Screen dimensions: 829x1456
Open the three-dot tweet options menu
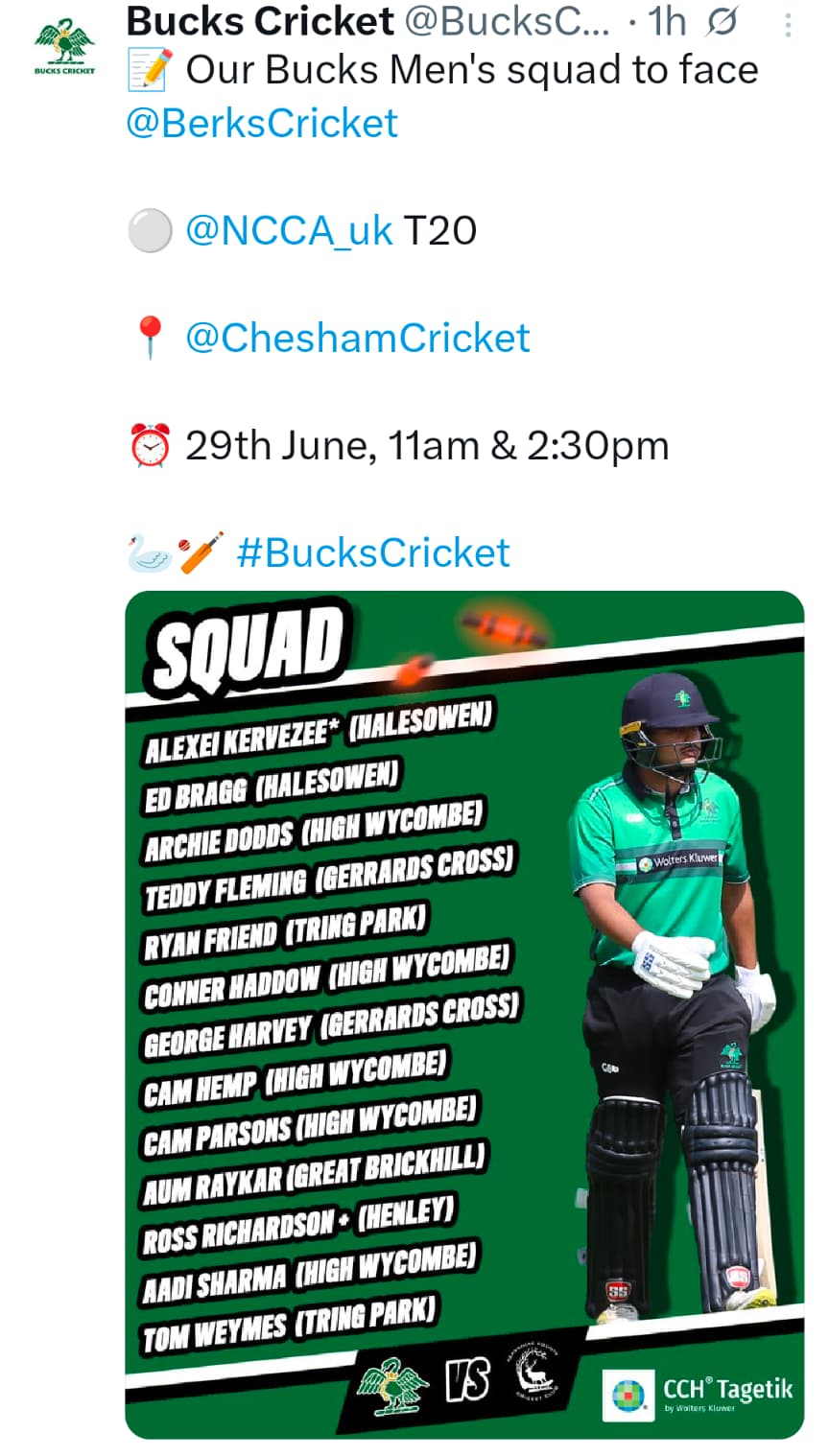[x=788, y=26]
